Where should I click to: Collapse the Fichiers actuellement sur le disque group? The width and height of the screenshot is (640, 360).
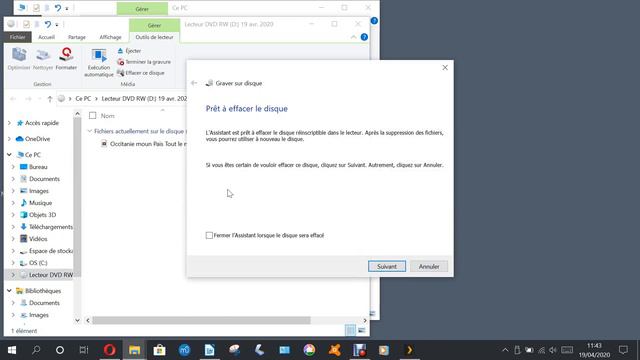(90, 131)
